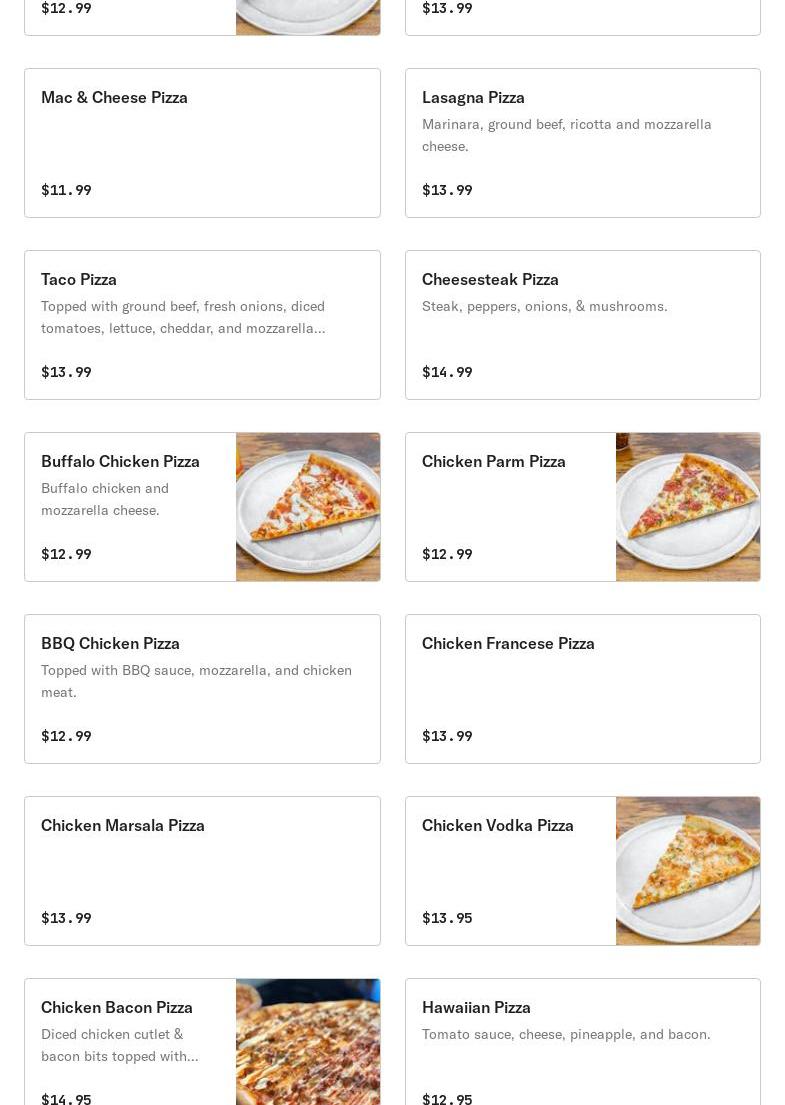Viewport: 785px width, 1105px height.
Task: Click the Lasagna Pizza description text
Action: (567, 135)
